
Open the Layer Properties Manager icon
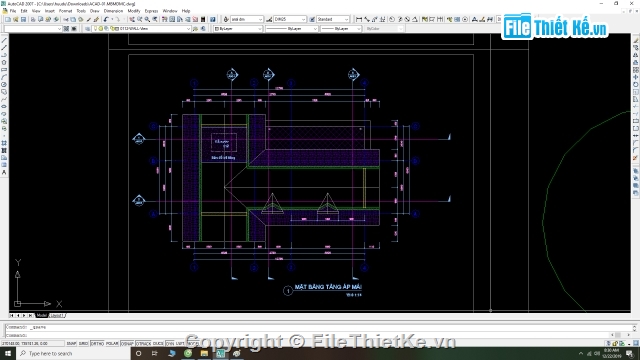click(x=88, y=29)
